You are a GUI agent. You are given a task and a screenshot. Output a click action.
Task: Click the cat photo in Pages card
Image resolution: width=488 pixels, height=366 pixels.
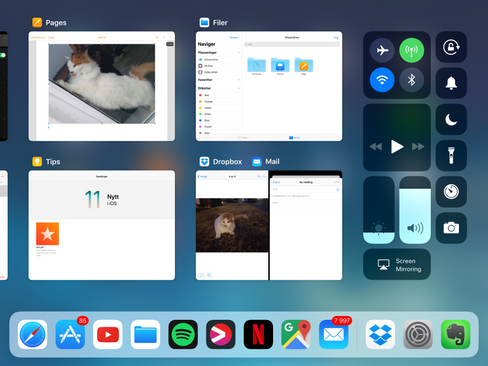[102, 84]
